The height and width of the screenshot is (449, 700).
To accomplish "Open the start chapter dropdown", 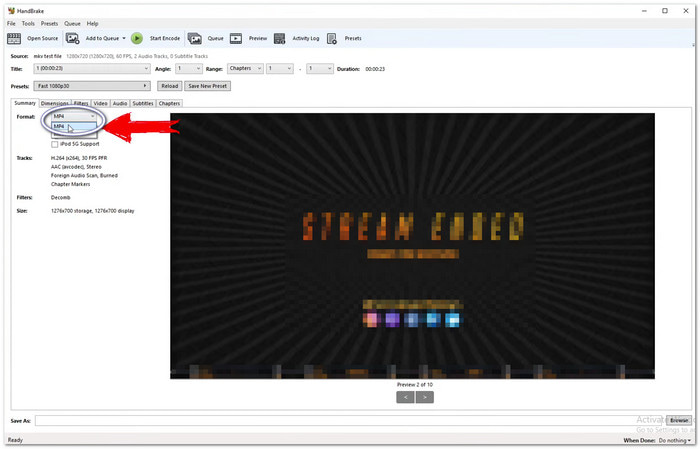I will tap(280, 69).
